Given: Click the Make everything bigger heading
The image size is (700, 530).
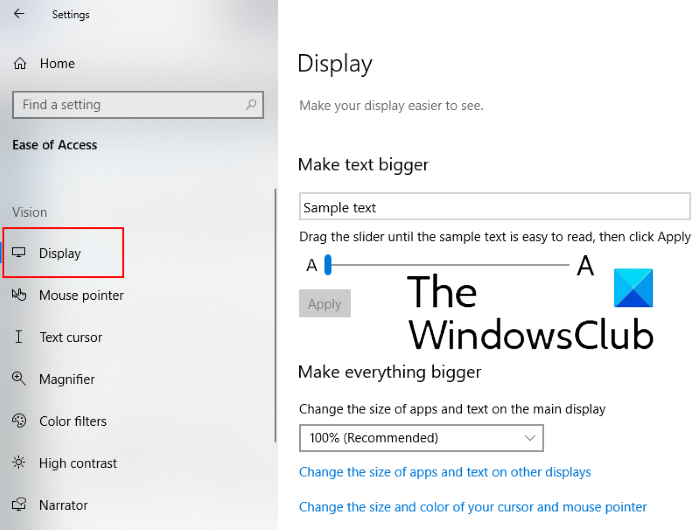Looking at the screenshot, I should tap(389, 372).
